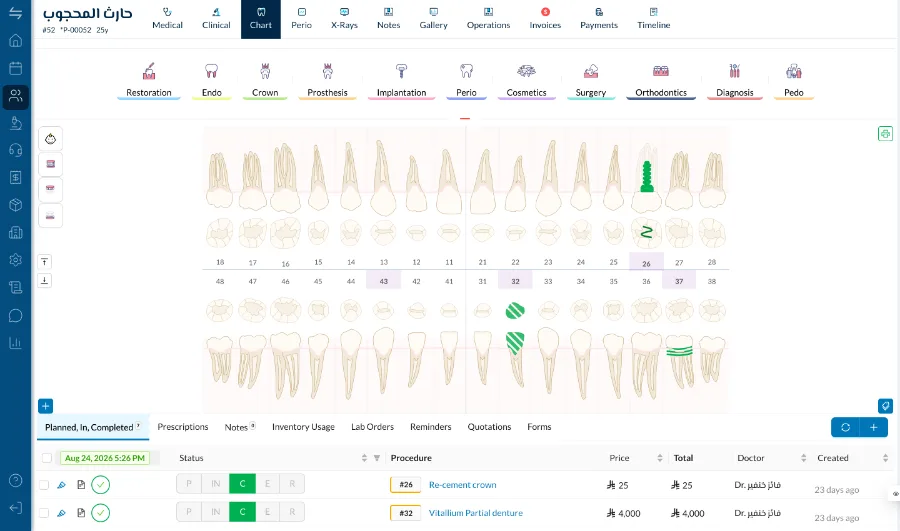Choose the Perio procedure category
The height and width of the screenshot is (531, 900).
click(466, 80)
